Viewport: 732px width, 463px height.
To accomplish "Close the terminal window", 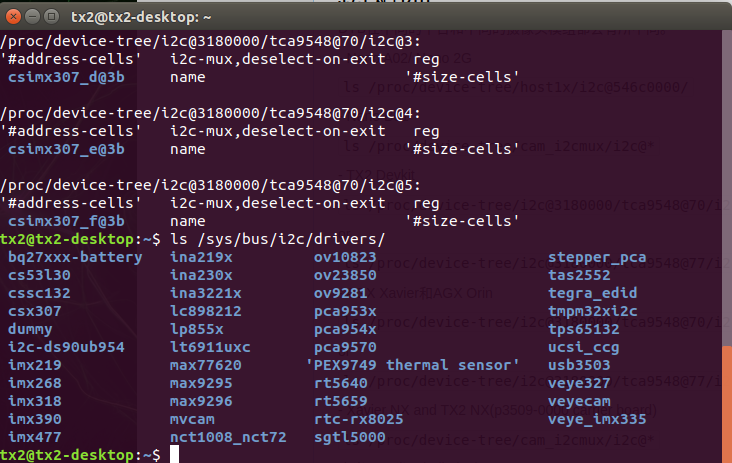I will (13, 16).
